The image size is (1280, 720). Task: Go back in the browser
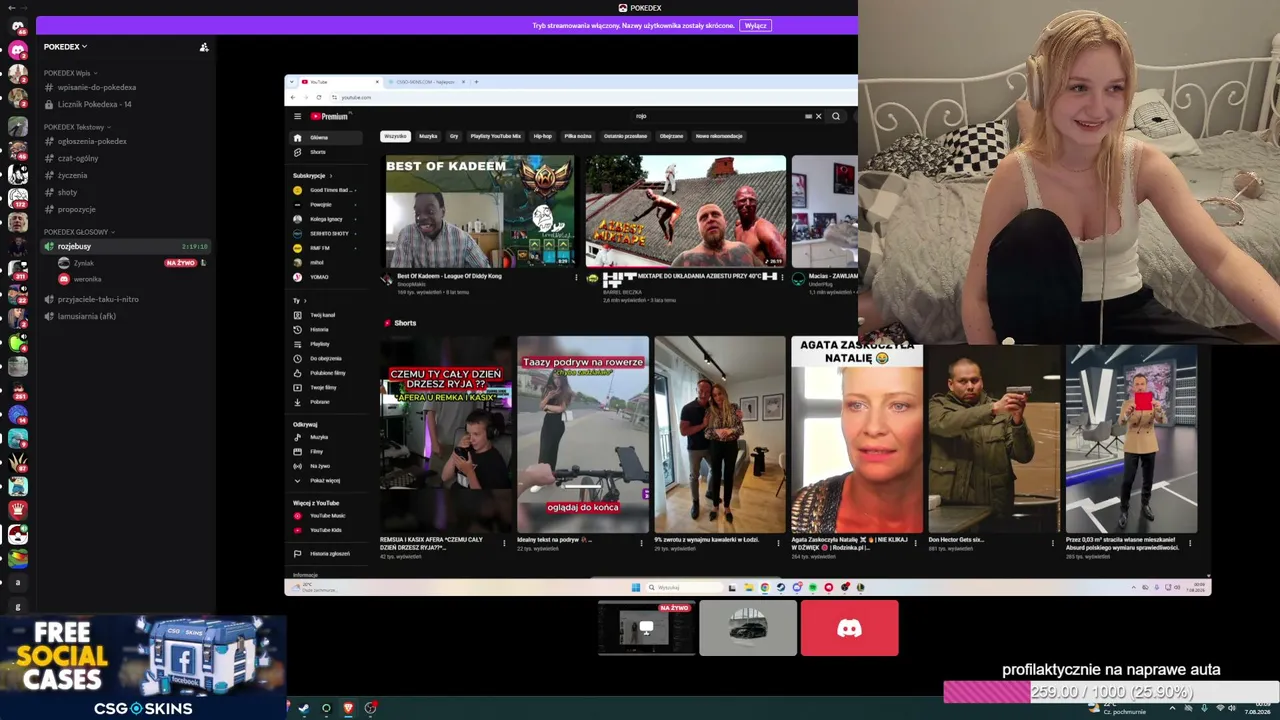292,97
